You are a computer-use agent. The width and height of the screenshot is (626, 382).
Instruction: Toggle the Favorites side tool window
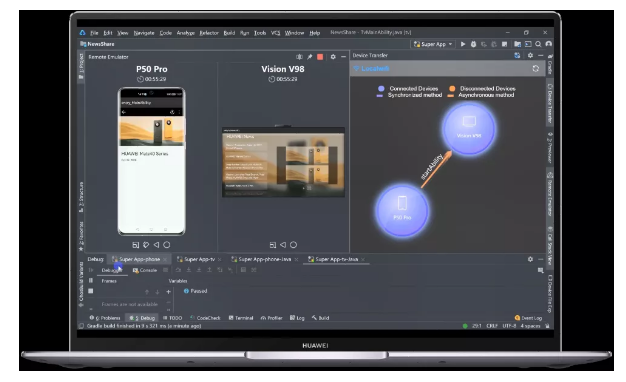point(81,236)
